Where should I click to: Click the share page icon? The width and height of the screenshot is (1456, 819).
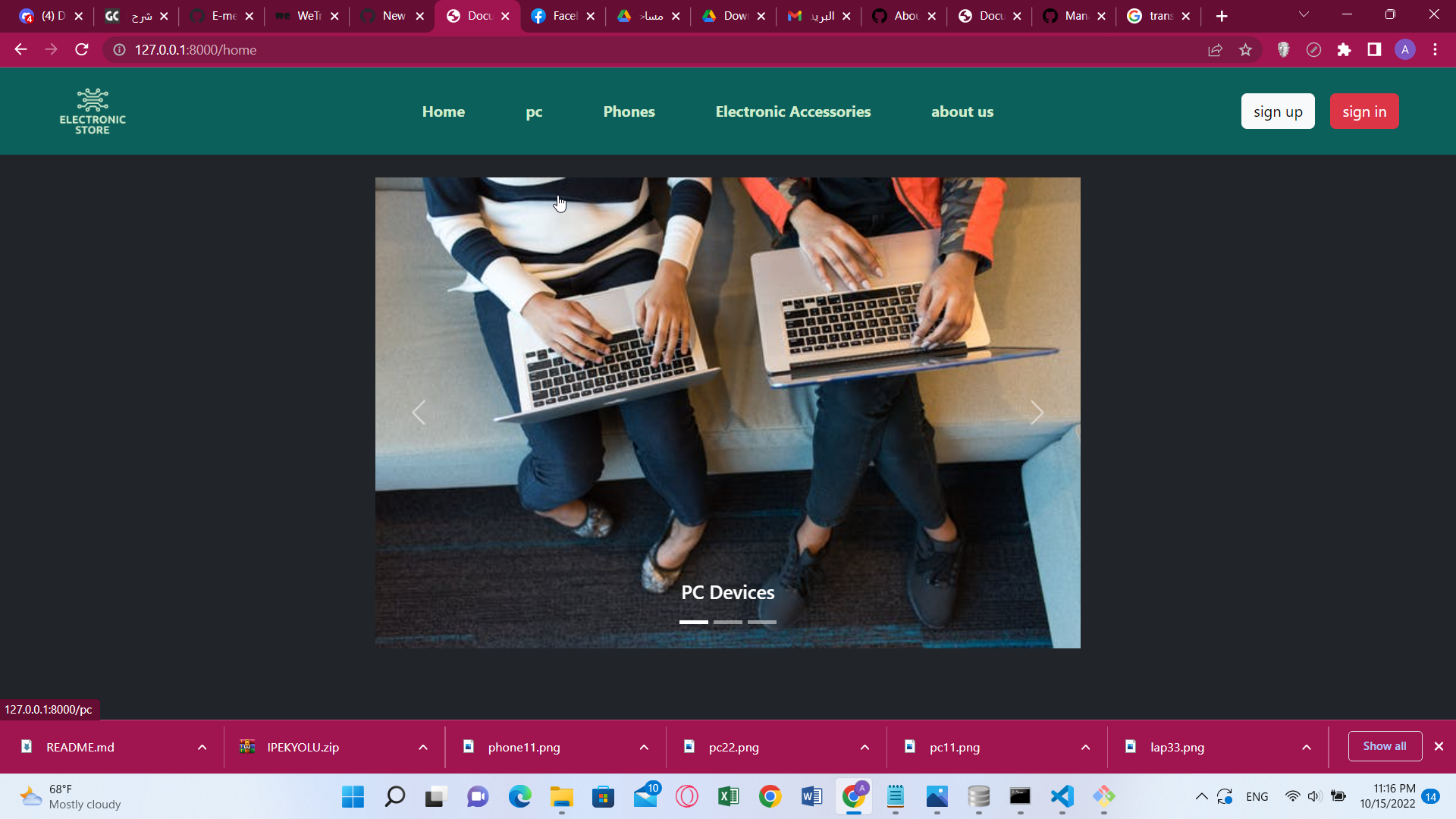(x=1215, y=50)
